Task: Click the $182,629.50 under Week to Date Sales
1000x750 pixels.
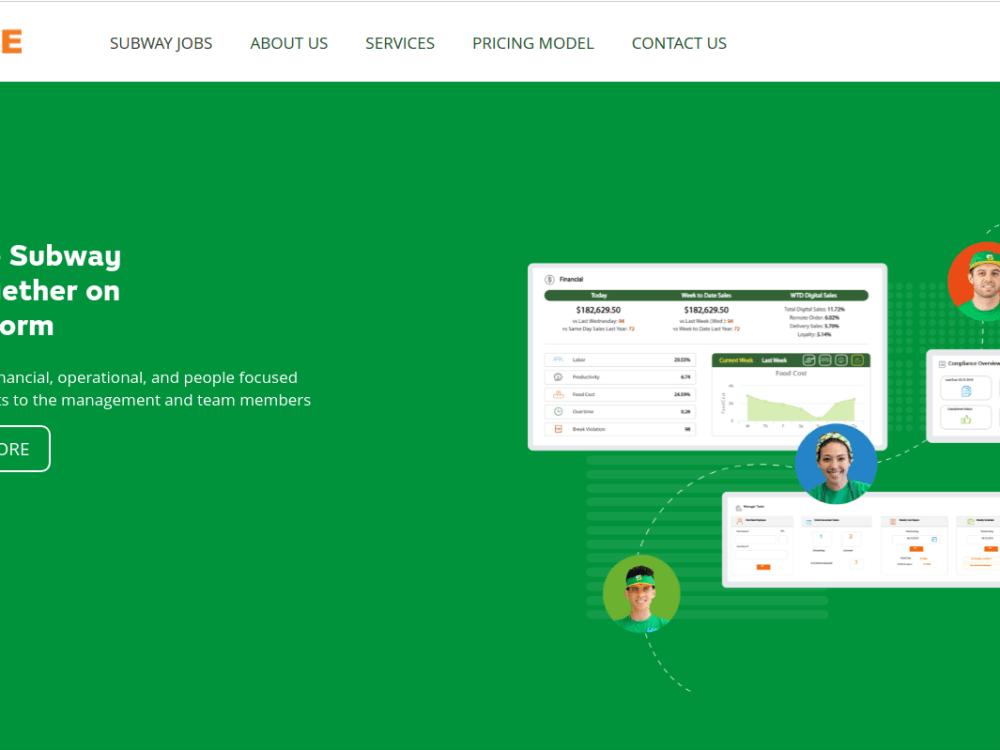Action: pyautogui.click(x=706, y=310)
